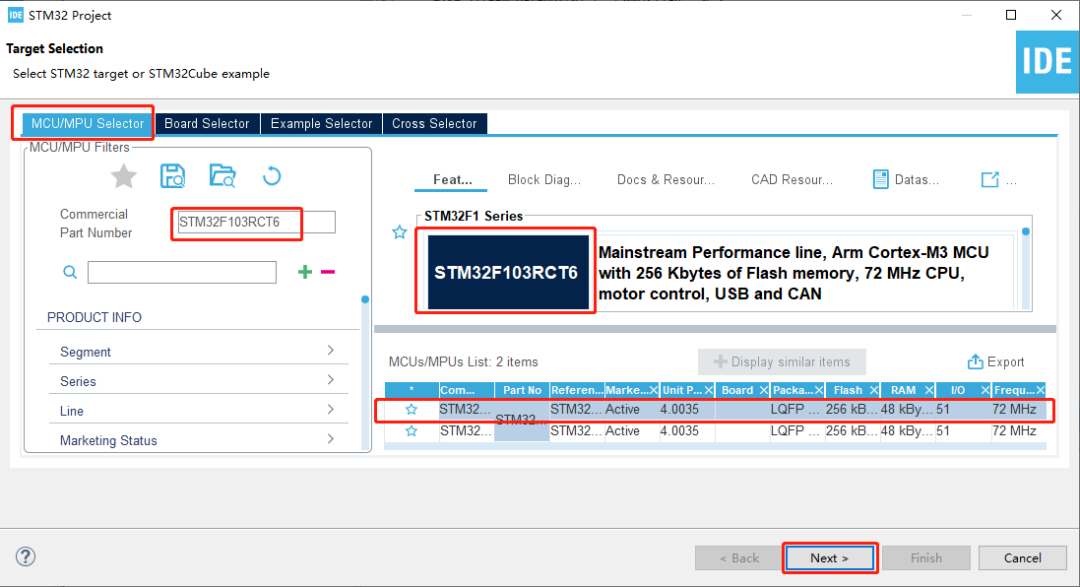Open the help question mark icon
Viewport: 1080px width, 587px height.
(x=25, y=557)
